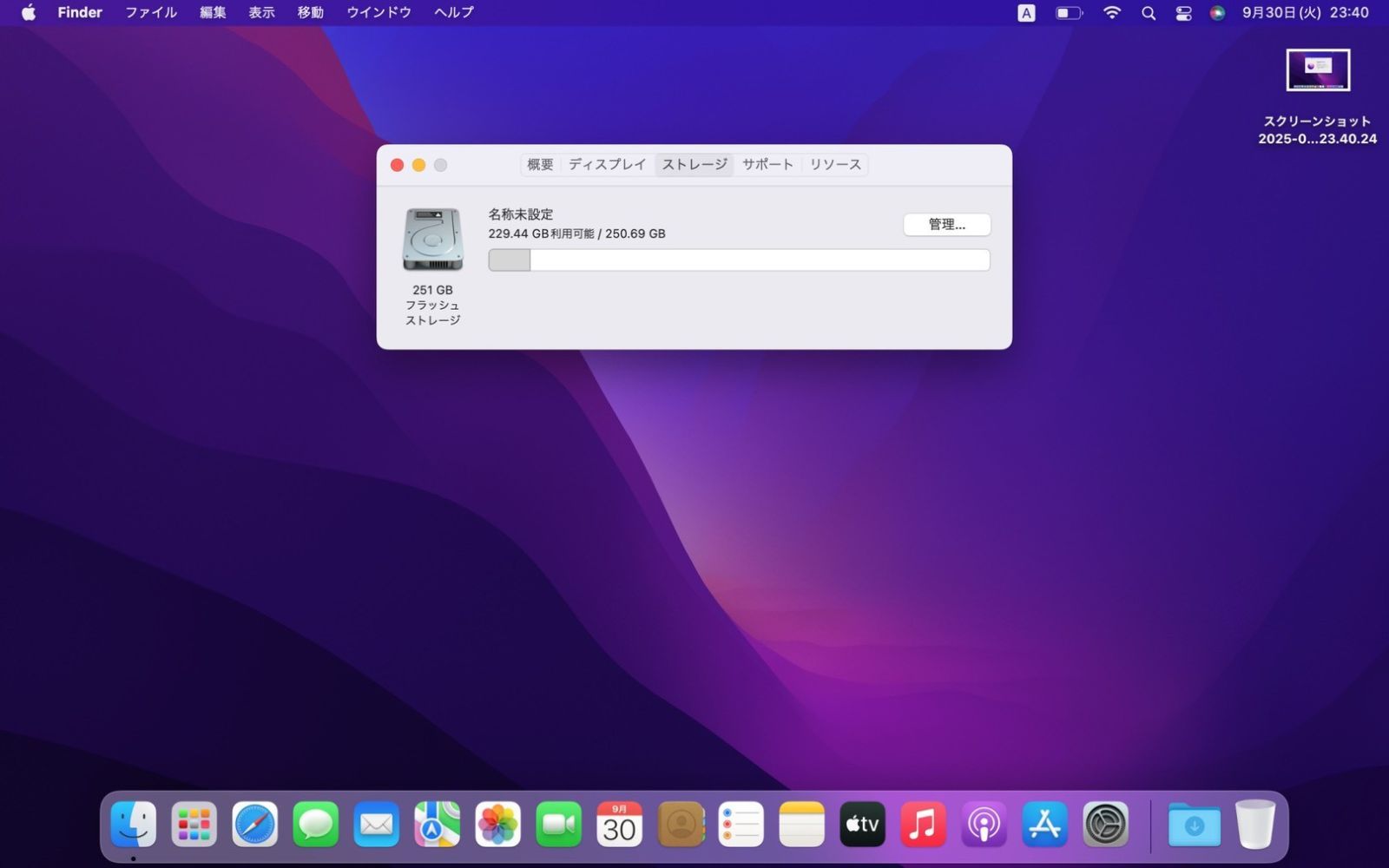Click the battery indicator
The width and height of the screenshot is (1389, 868).
tap(1067, 12)
